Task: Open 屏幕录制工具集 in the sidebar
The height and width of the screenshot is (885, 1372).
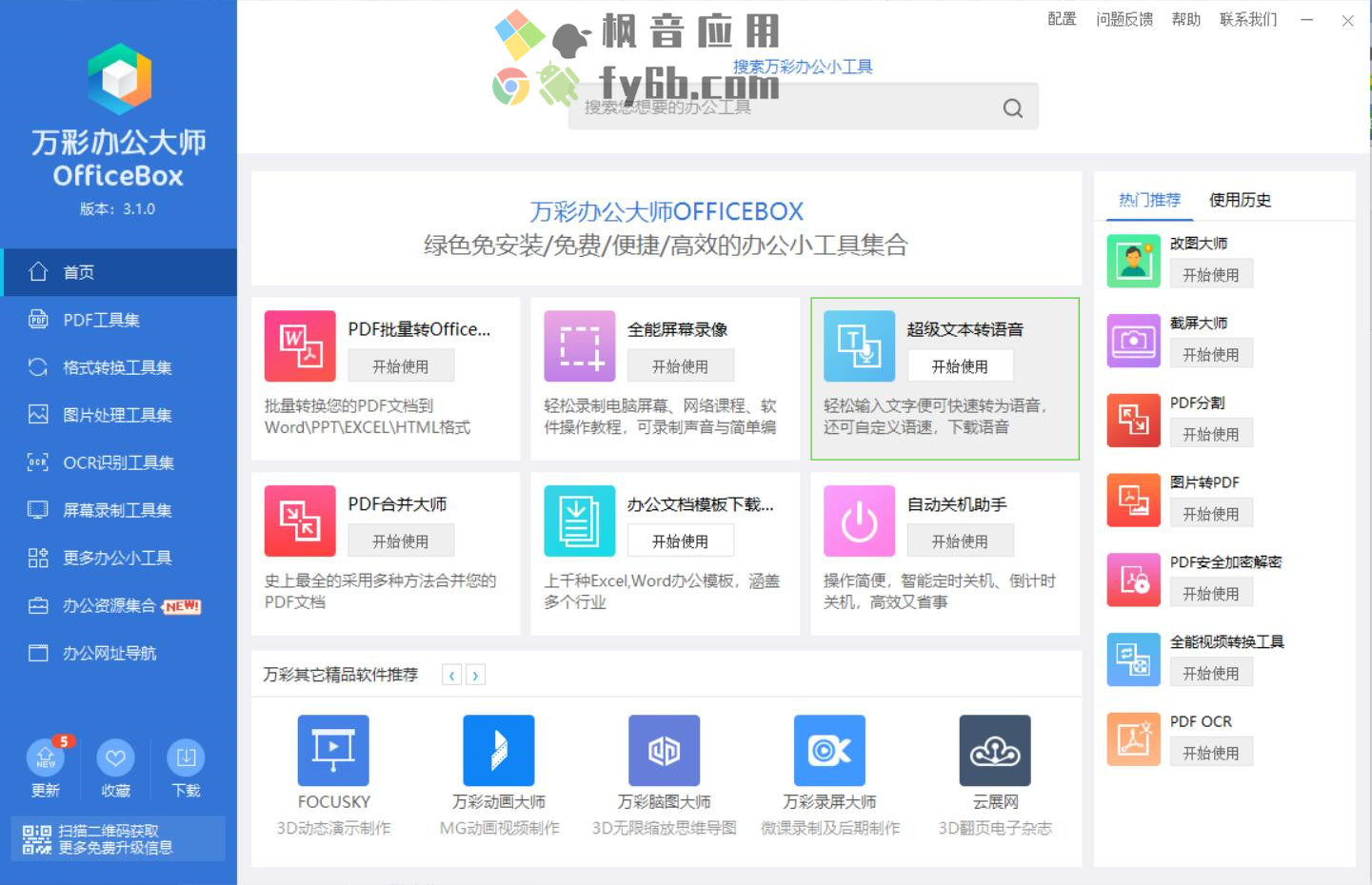Action: [118, 510]
